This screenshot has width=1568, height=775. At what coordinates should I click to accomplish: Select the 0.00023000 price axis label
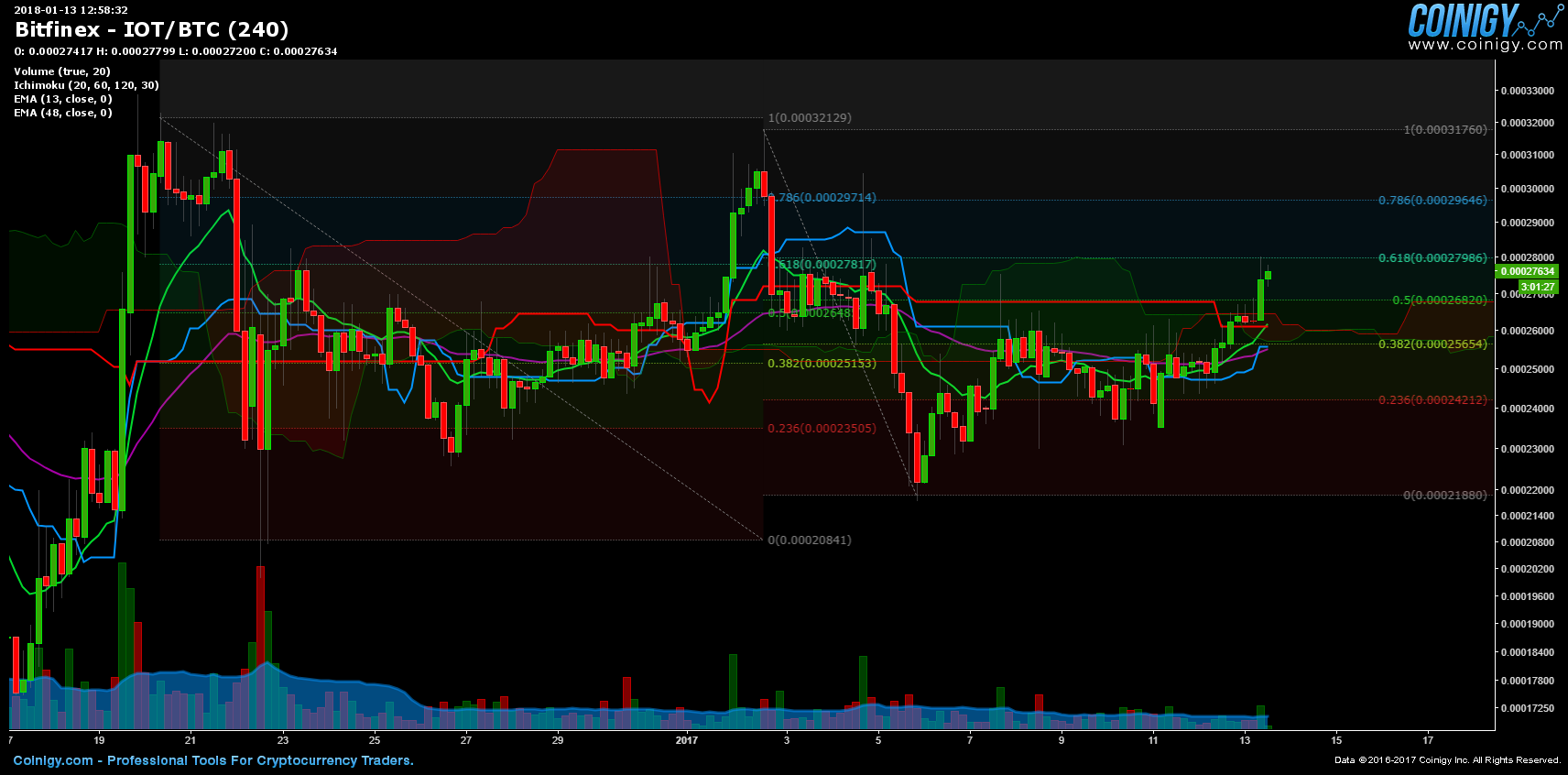[x=1528, y=449]
